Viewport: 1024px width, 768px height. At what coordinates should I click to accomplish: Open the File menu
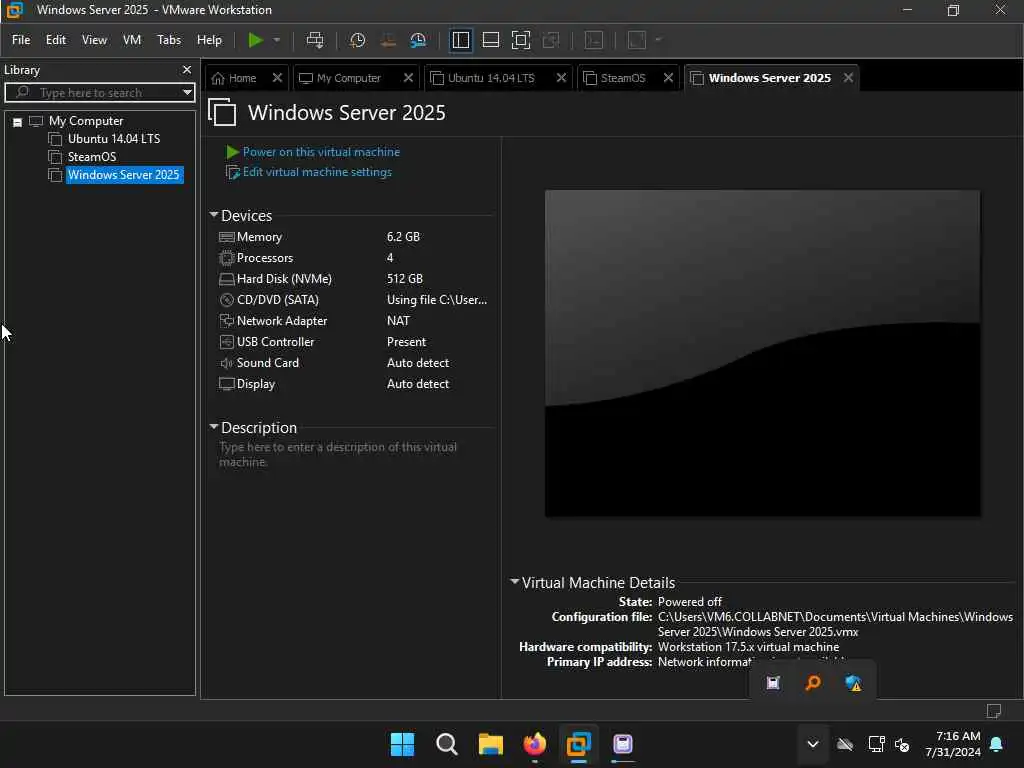click(21, 40)
